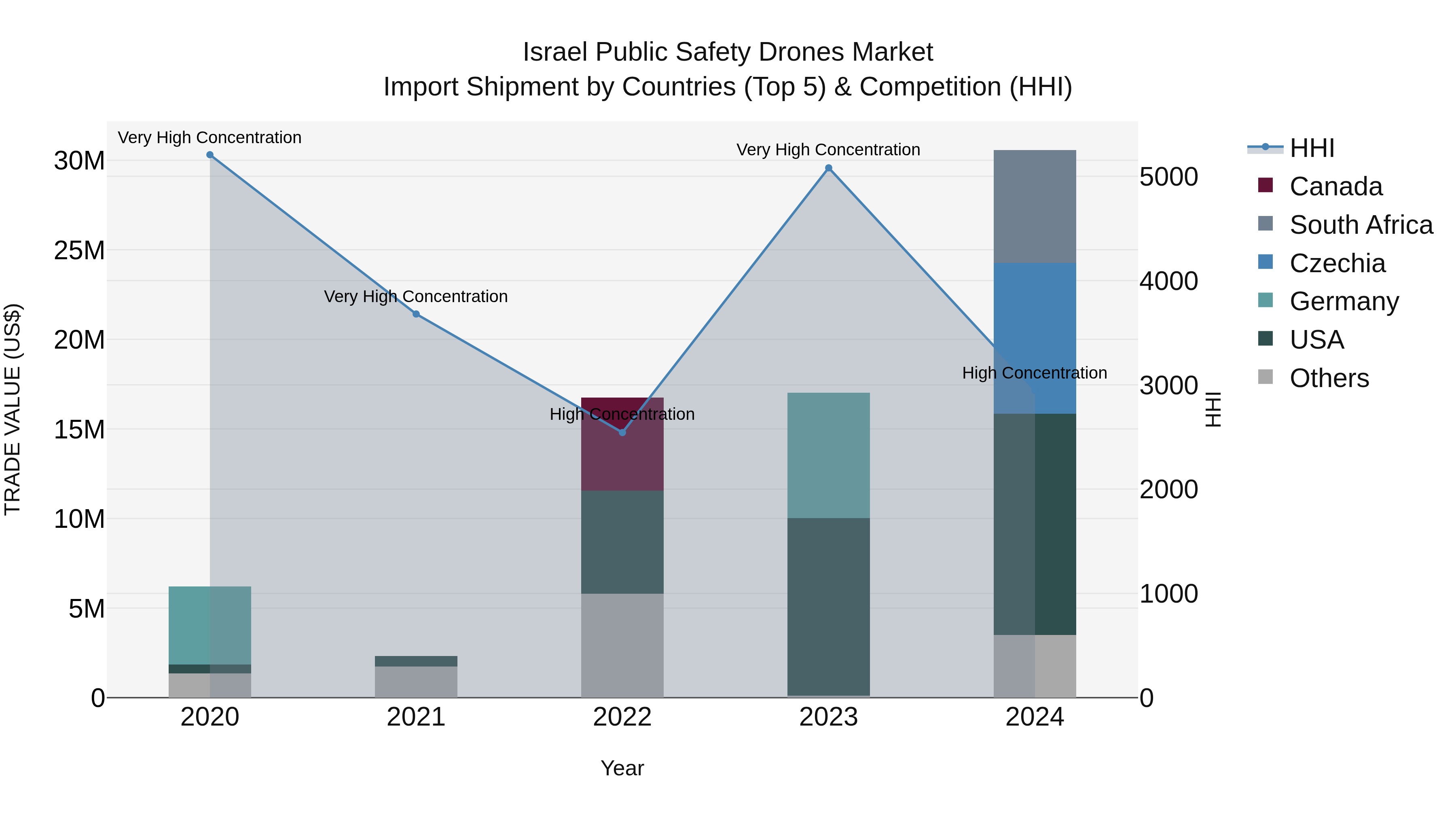Screen dimensions: 1456x819
Task: Toggle the Canada legend label
Action: (1336, 186)
